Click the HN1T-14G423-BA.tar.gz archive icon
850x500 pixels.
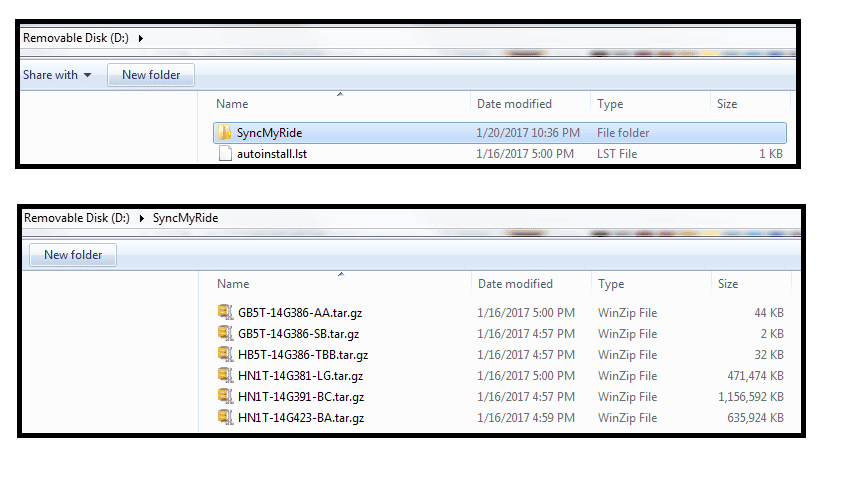pos(226,417)
